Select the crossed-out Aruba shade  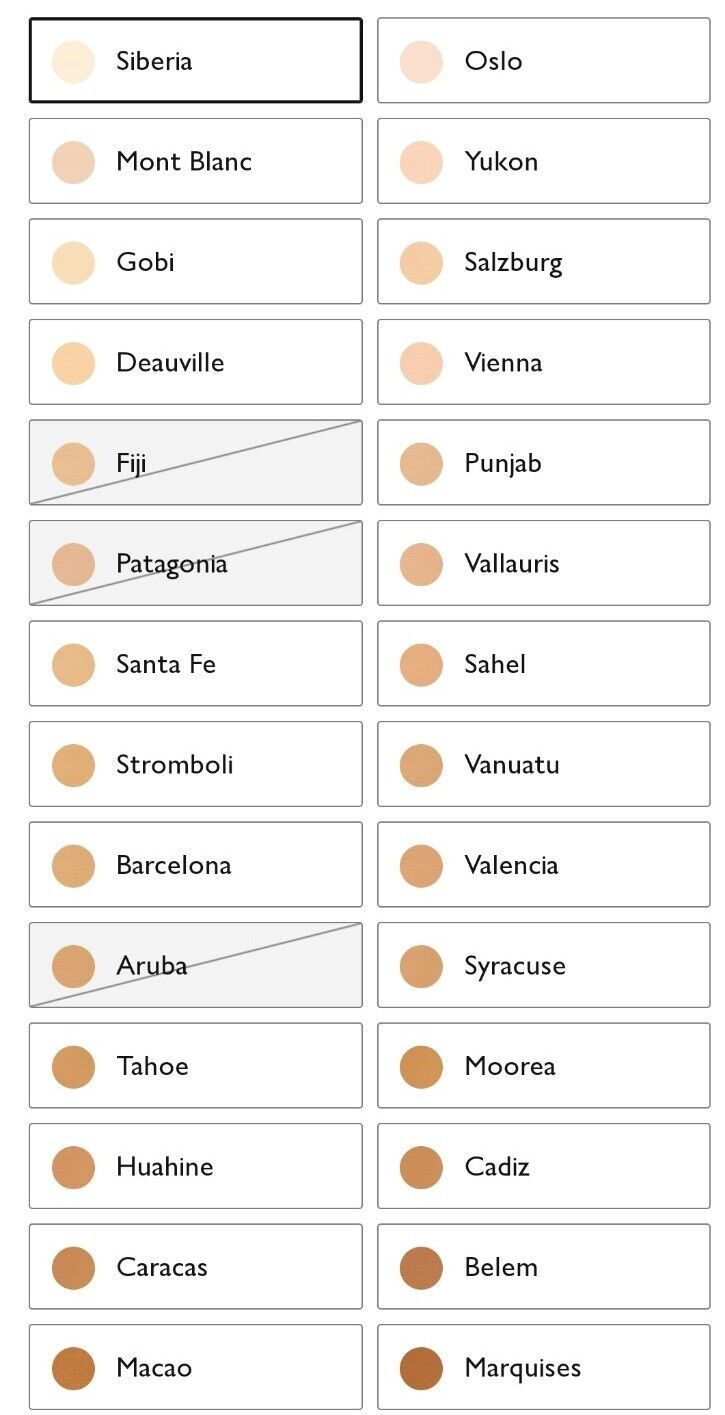[x=195, y=965]
